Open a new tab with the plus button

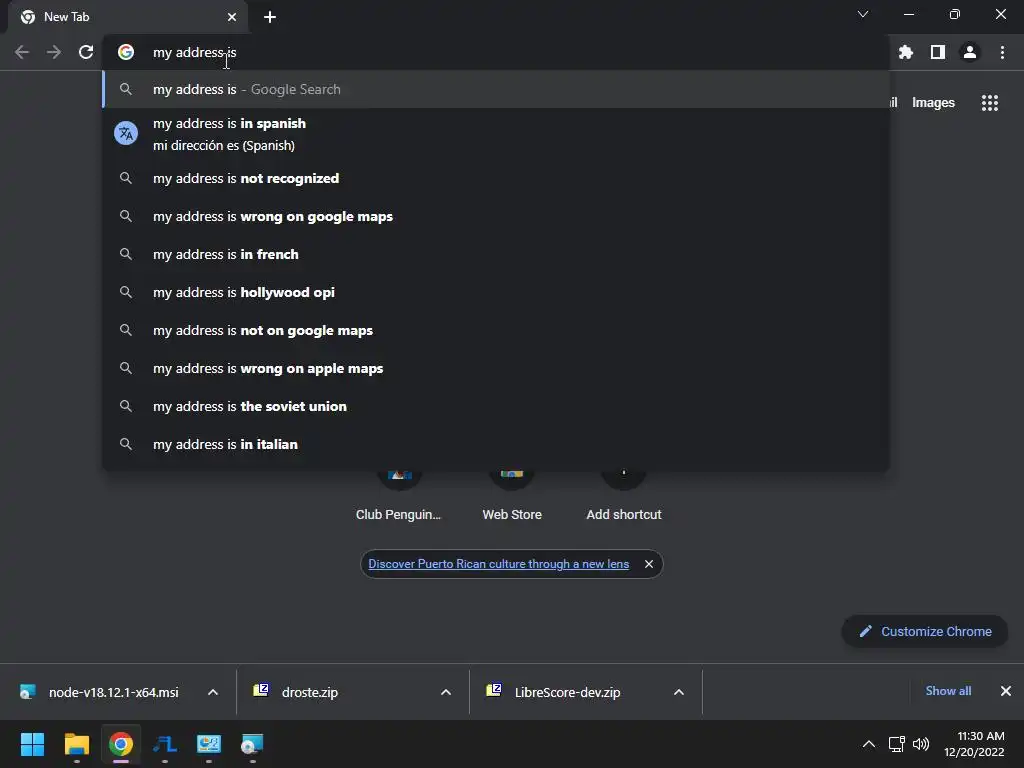click(x=270, y=17)
